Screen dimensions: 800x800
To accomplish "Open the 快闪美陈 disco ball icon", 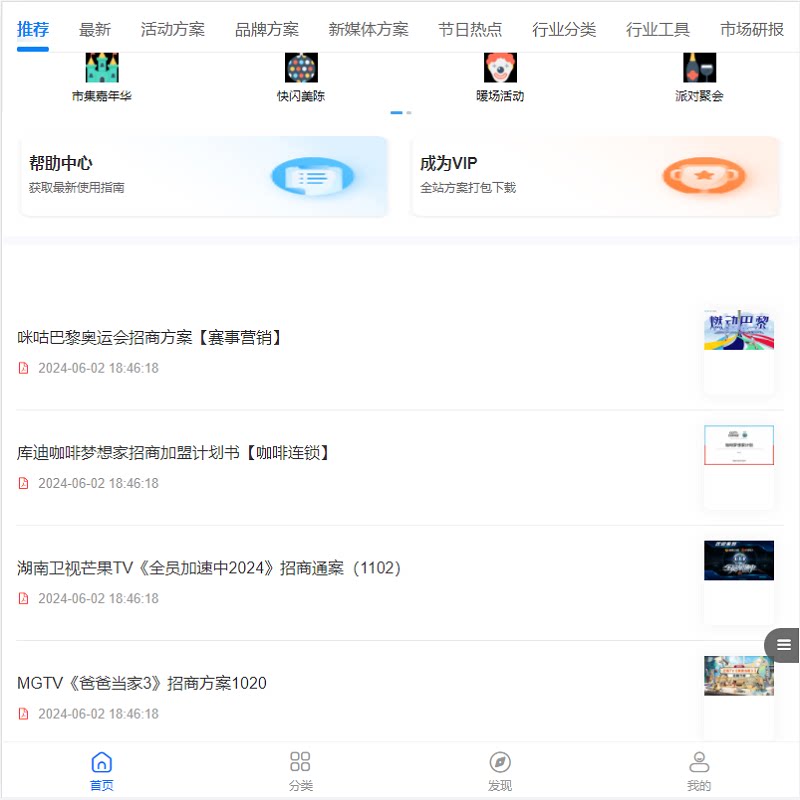I will coord(301,67).
